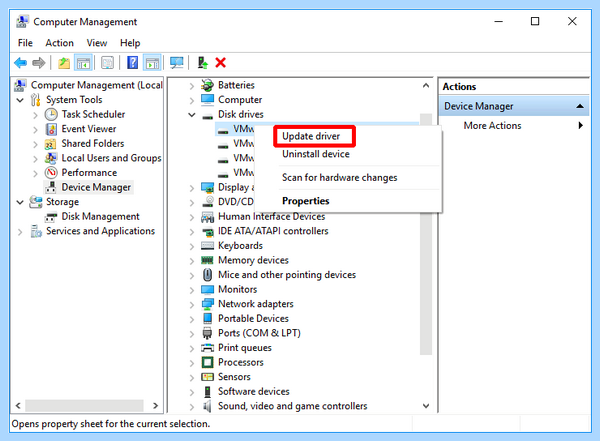The width and height of the screenshot is (600, 441).
Task: Select Computer Management (Local) root node
Action: coord(97,85)
